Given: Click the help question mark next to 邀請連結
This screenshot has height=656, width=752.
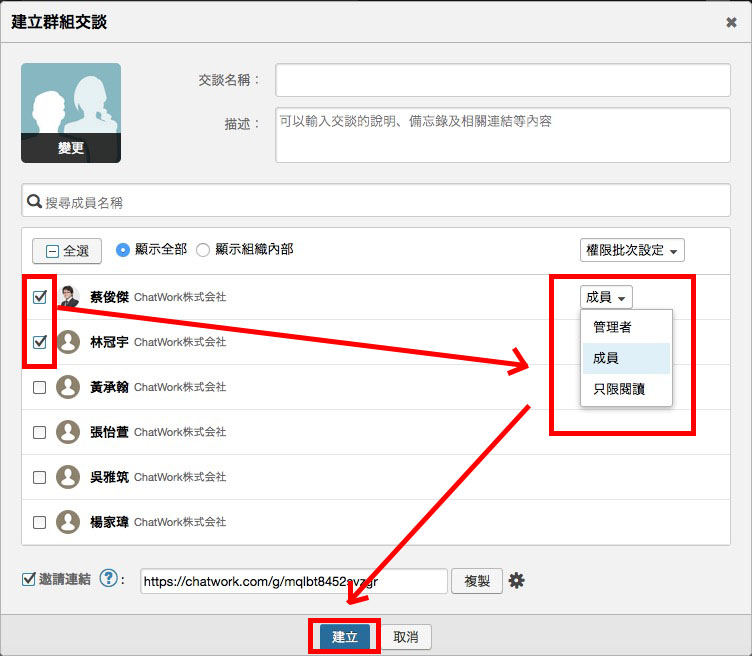Looking at the screenshot, I should (109, 580).
